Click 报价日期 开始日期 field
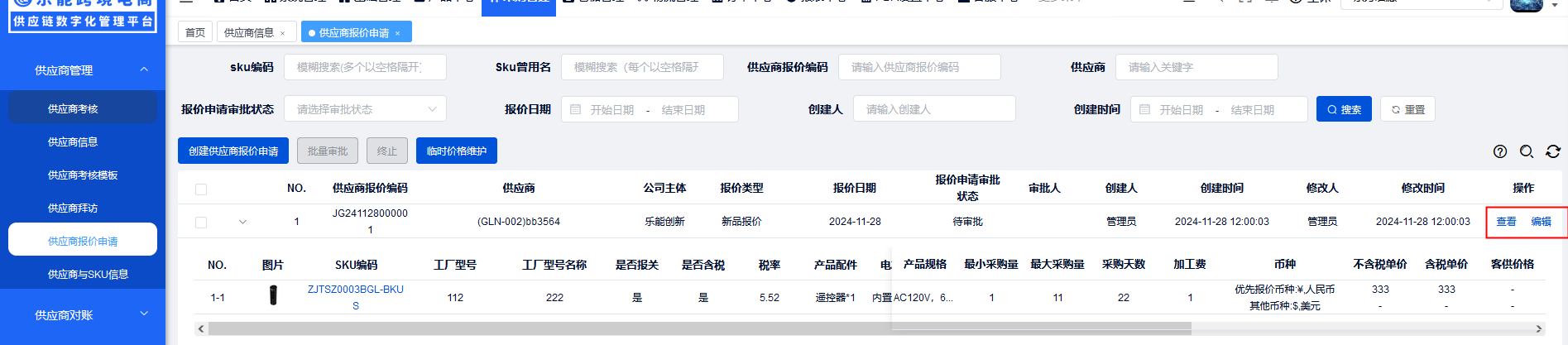1568x345 pixels. tap(612, 109)
